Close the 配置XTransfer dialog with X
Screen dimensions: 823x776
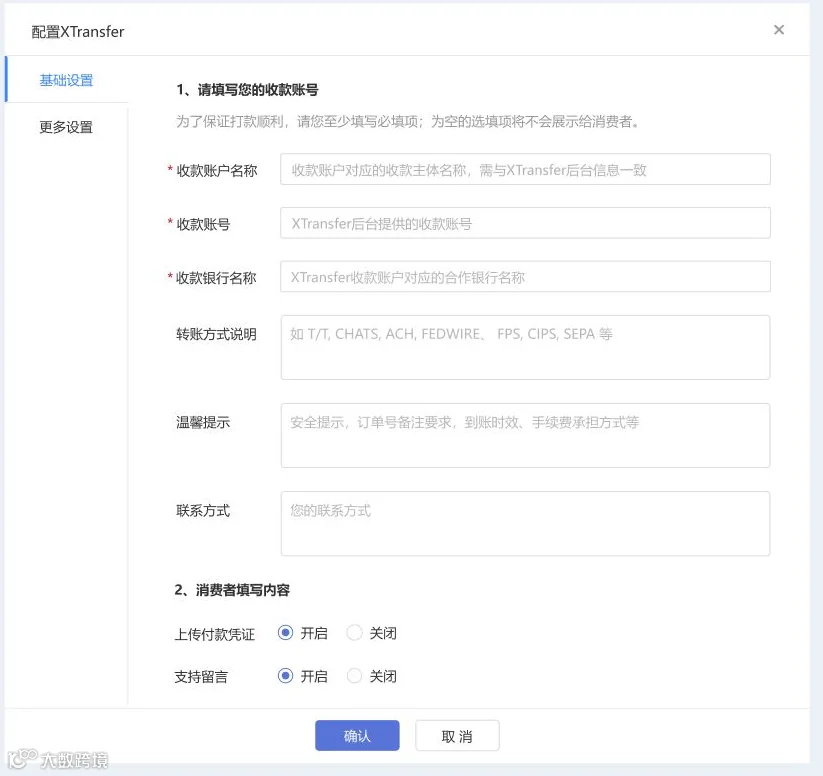click(779, 29)
